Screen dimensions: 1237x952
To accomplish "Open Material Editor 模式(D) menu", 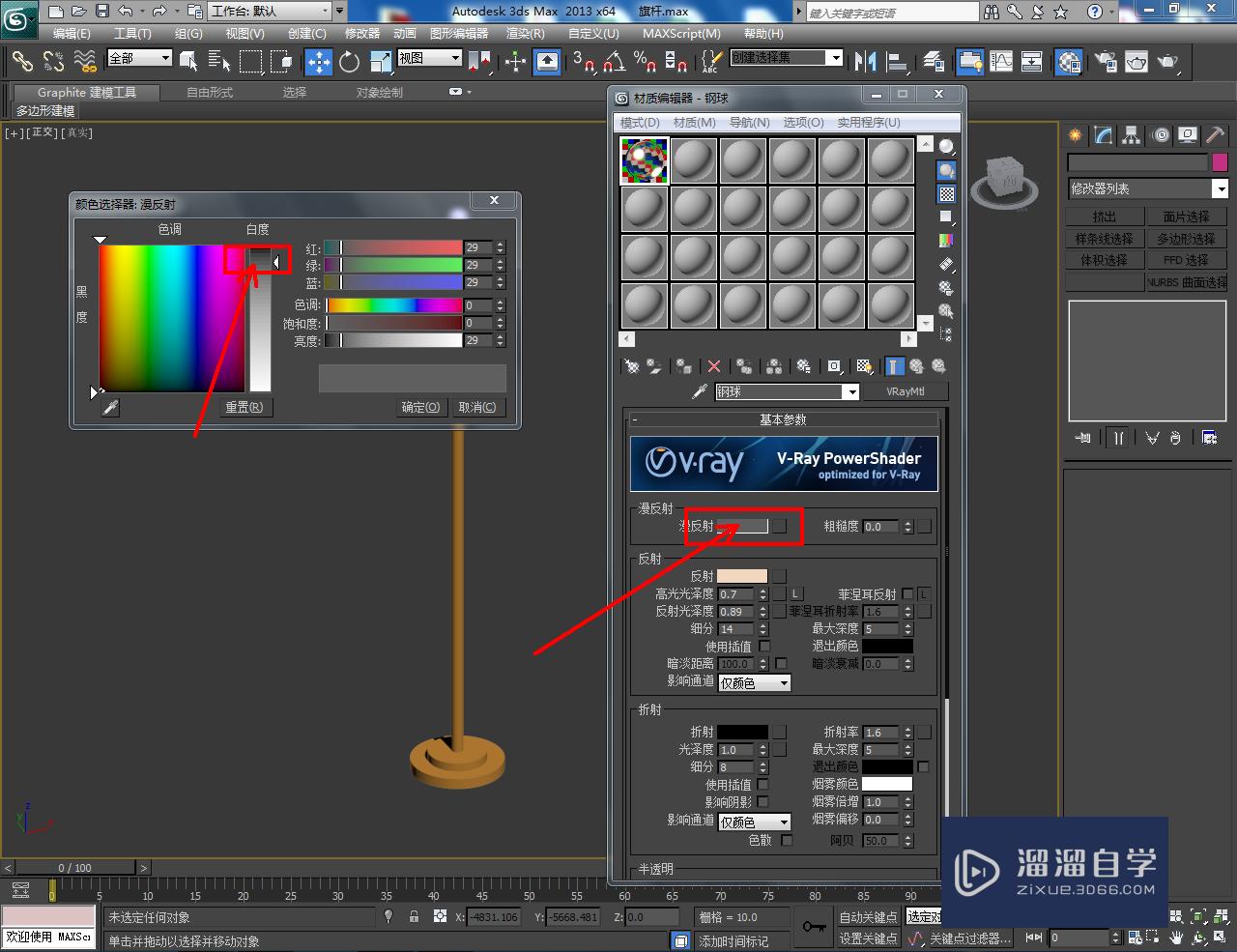I will coord(640,123).
